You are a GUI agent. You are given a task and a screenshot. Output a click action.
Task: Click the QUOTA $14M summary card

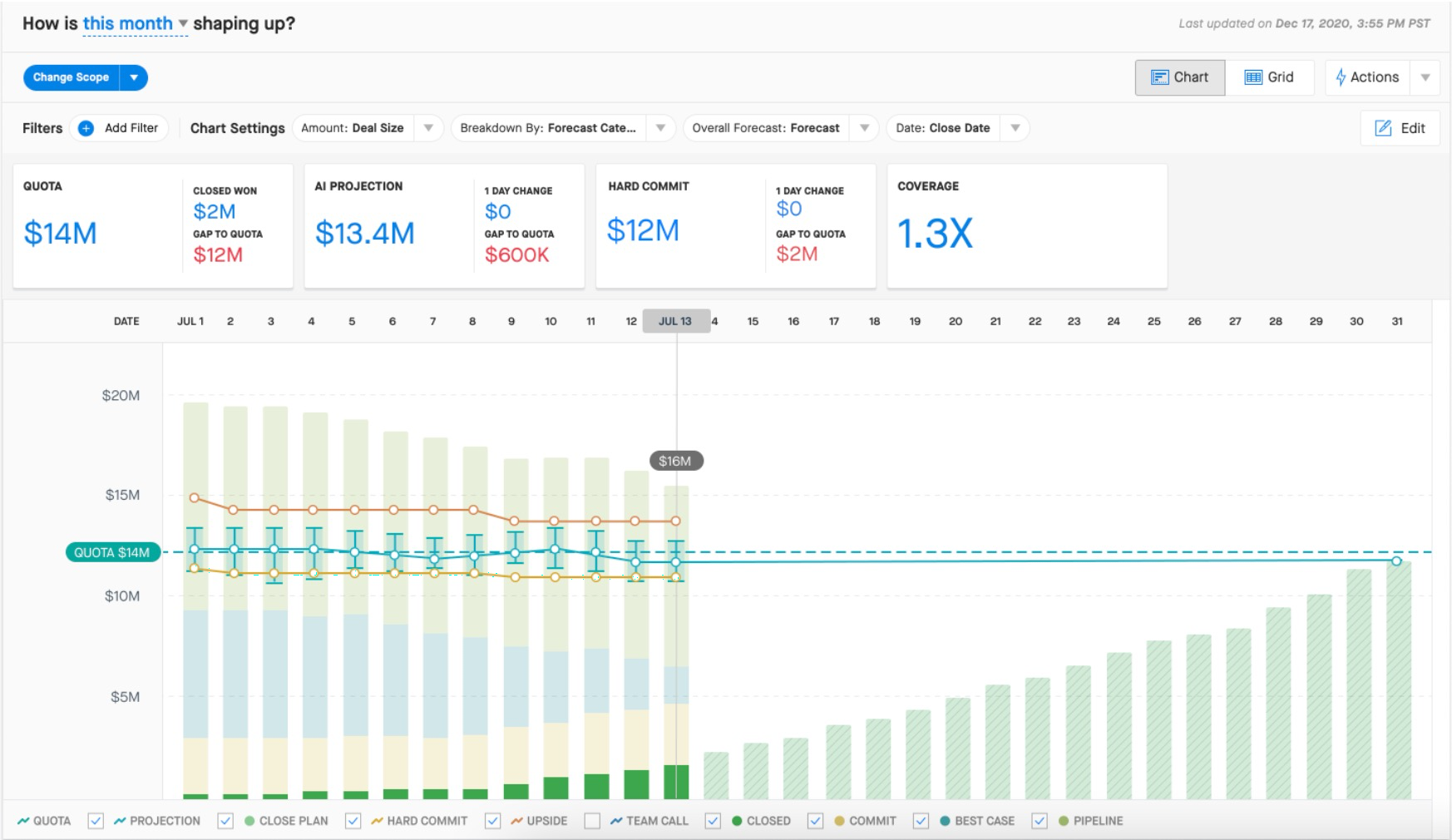[x=153, y=226]
